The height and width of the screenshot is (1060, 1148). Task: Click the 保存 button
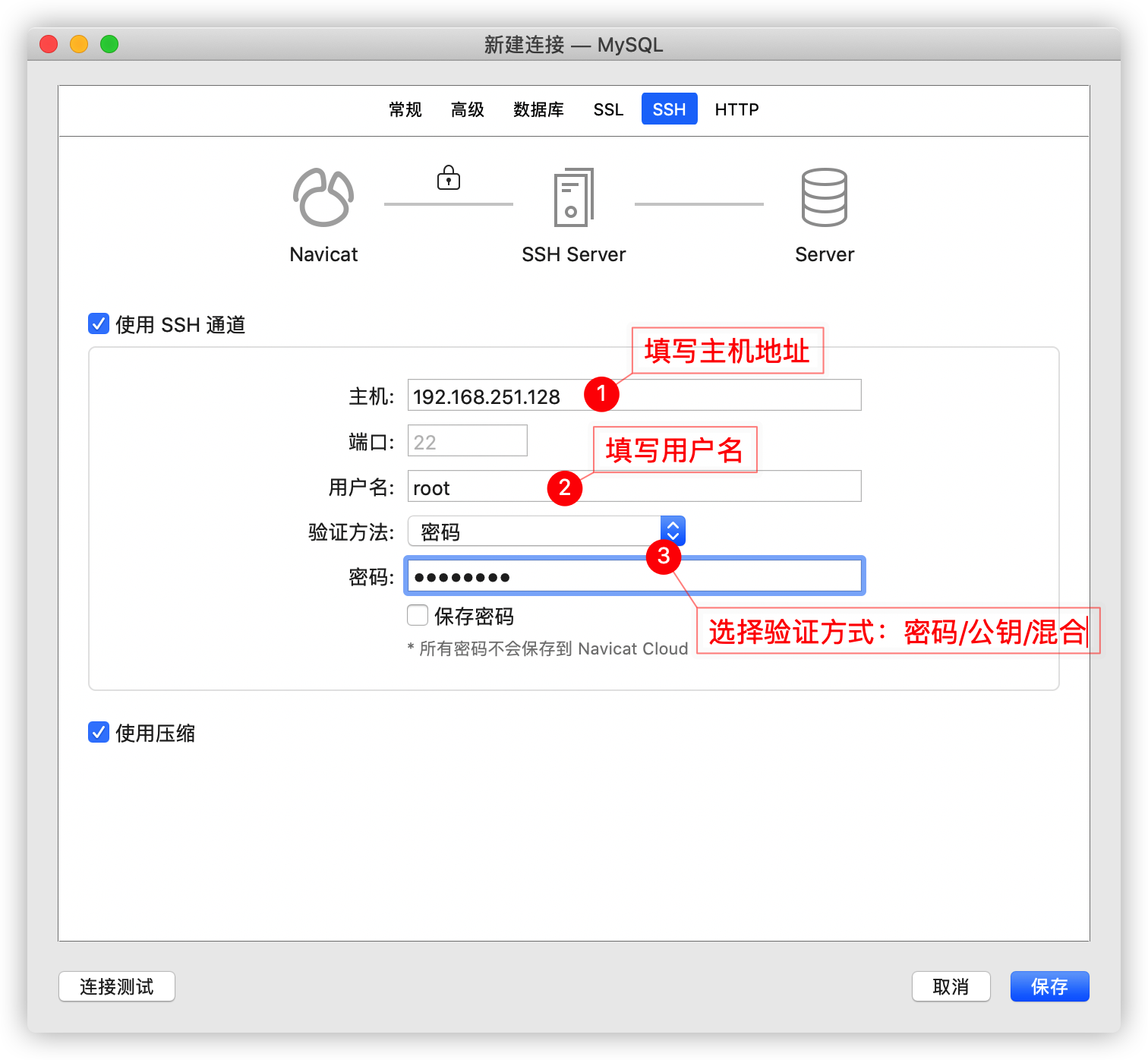[1049, 986]
